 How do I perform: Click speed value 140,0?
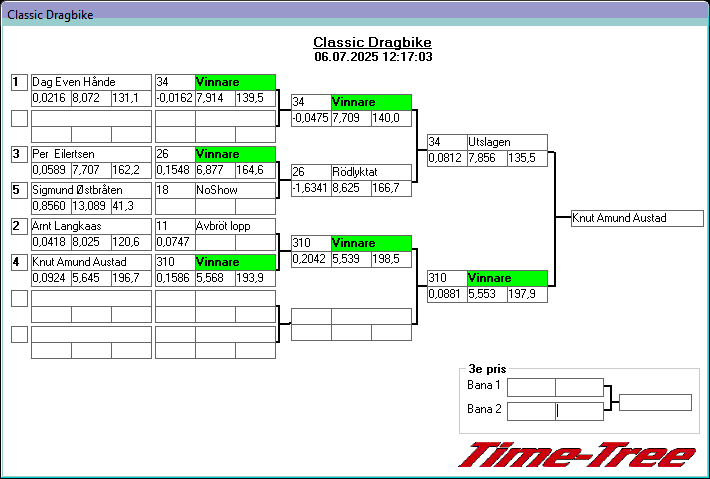click(391, 119)
